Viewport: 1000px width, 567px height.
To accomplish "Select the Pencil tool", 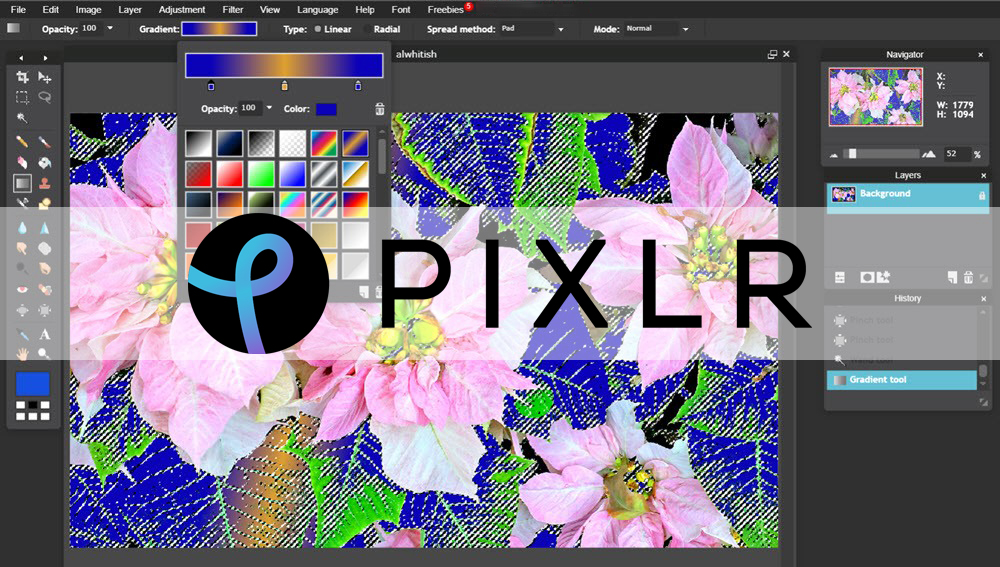I will (22, 142).
